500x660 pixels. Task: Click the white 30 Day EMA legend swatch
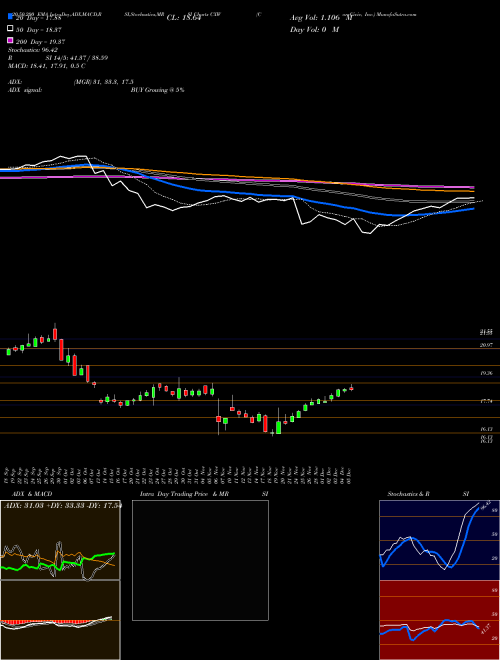(x=10, y=29)
